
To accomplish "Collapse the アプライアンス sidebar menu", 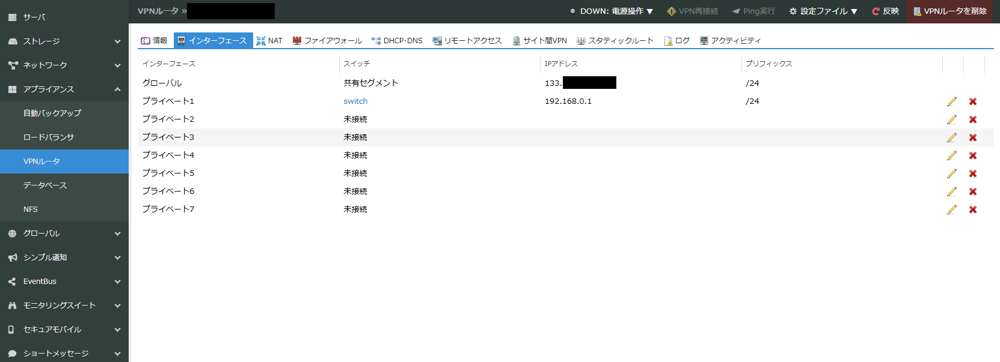I will click(64, 89).
